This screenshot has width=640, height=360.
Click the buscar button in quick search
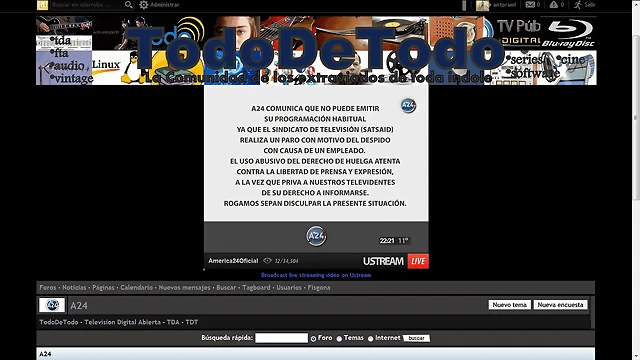click(416, 338)
